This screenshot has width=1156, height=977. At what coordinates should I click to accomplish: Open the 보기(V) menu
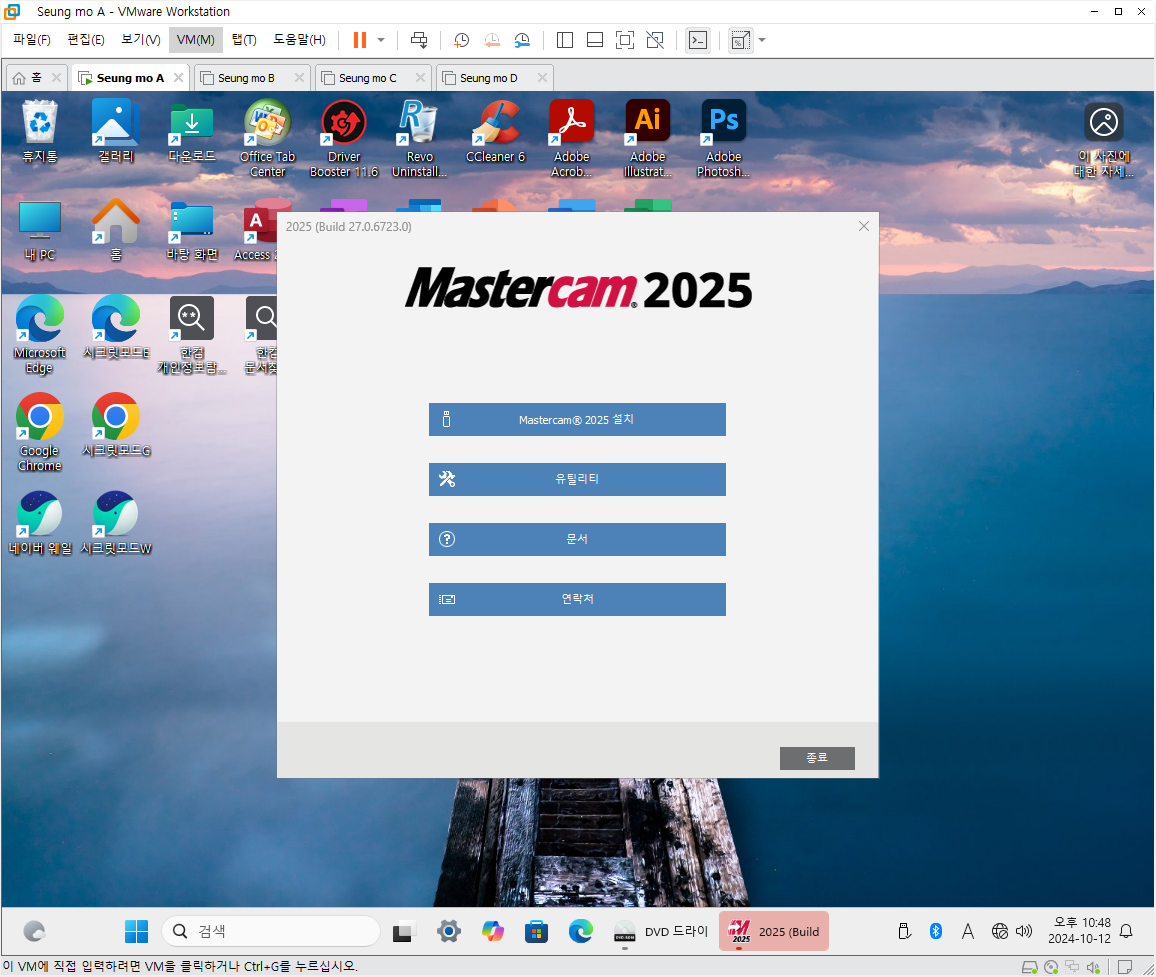point(141,40)
